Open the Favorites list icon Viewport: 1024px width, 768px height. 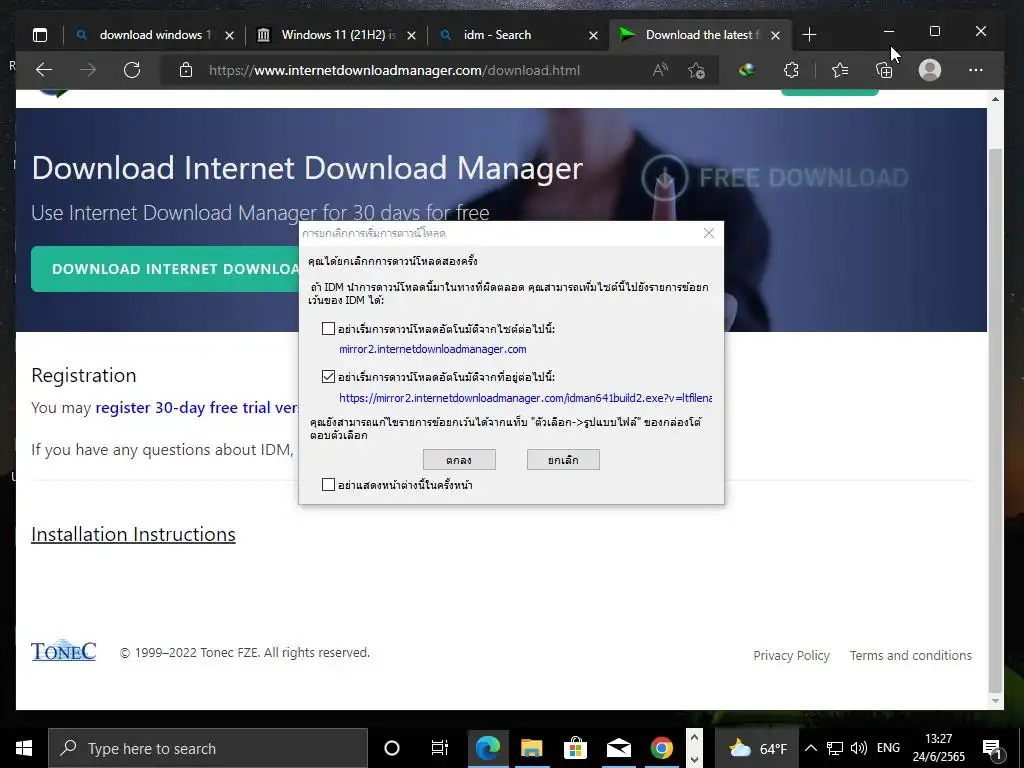click(840, 70)
